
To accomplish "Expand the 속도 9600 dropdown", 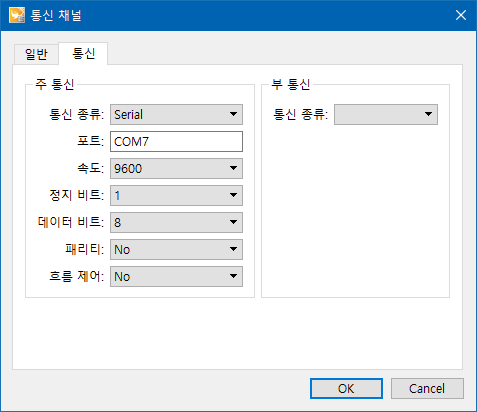I will tap(176, 168).
